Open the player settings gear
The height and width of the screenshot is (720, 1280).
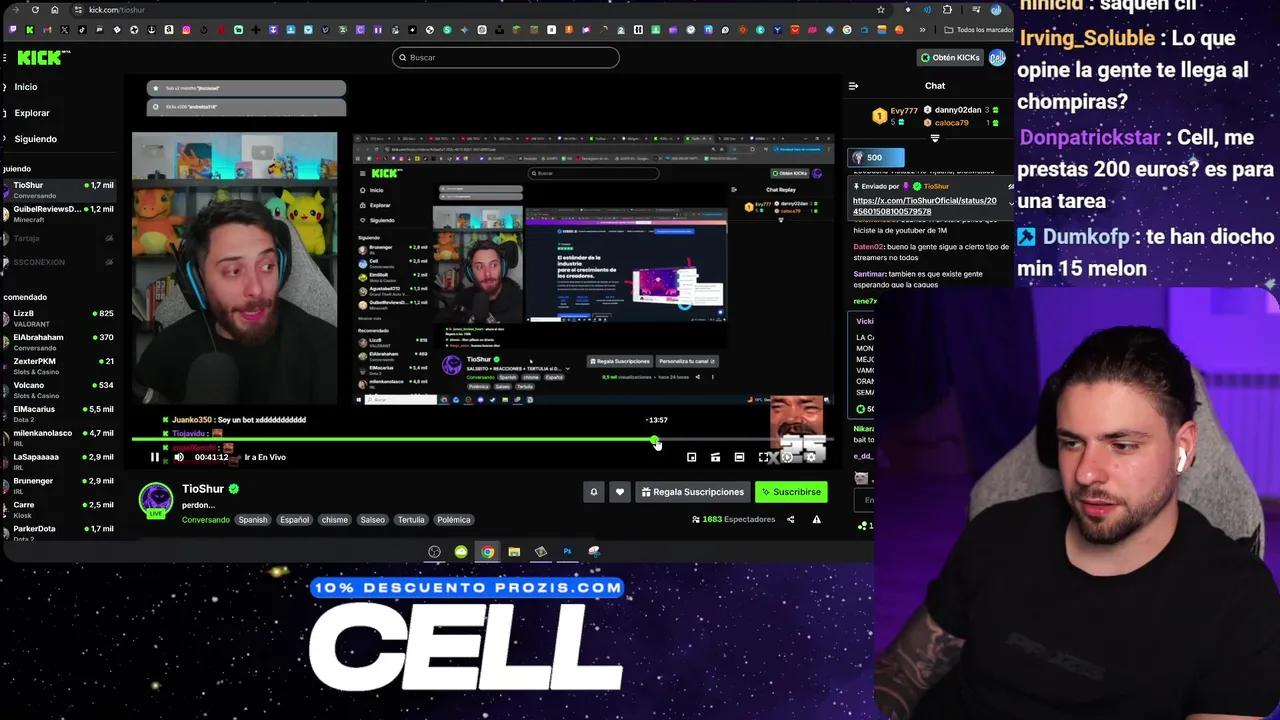coord(811,457)
